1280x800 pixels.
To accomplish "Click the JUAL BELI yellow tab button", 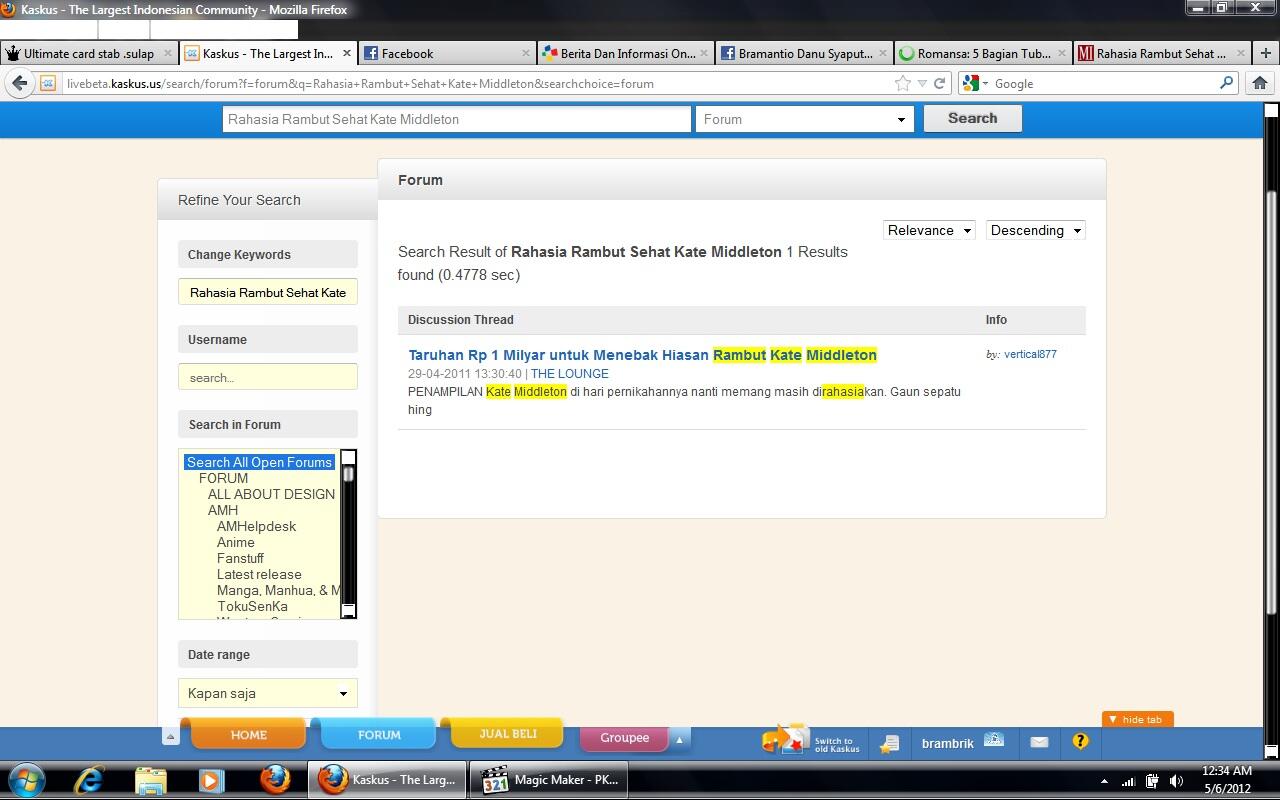I will (507, 733).
